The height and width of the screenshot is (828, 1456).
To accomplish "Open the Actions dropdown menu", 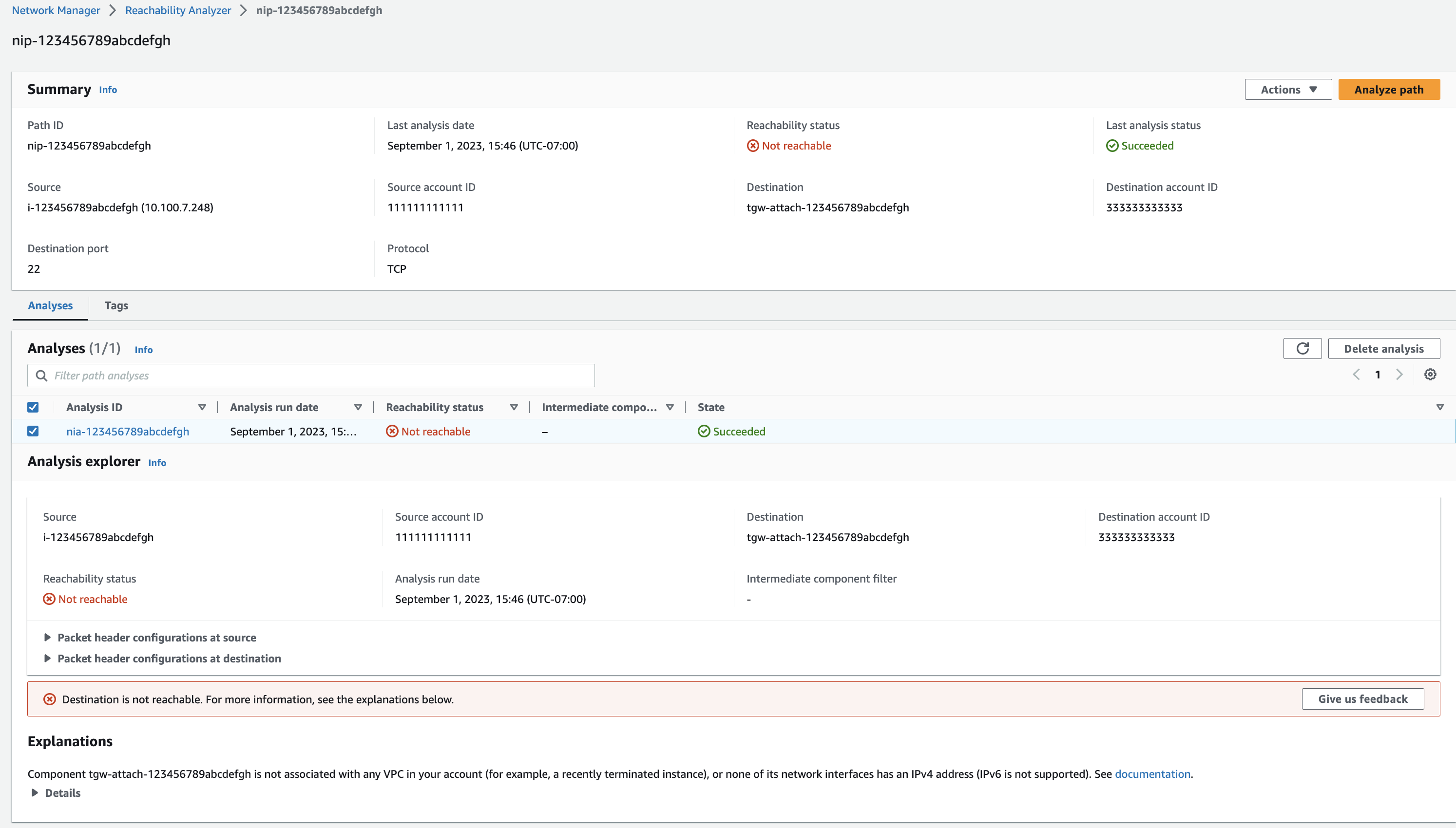I will 1288,89.
